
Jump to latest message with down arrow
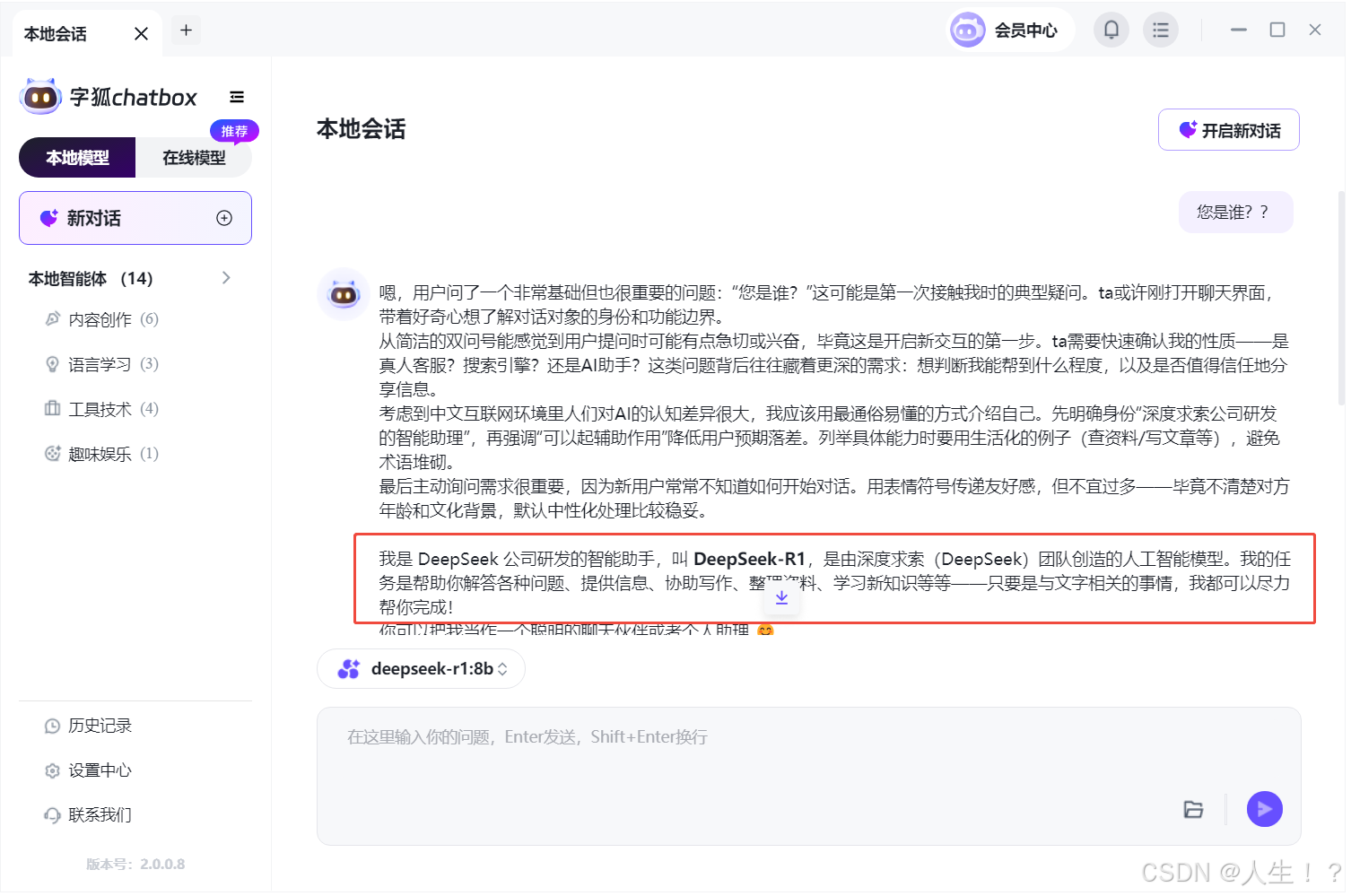(781, 597)
